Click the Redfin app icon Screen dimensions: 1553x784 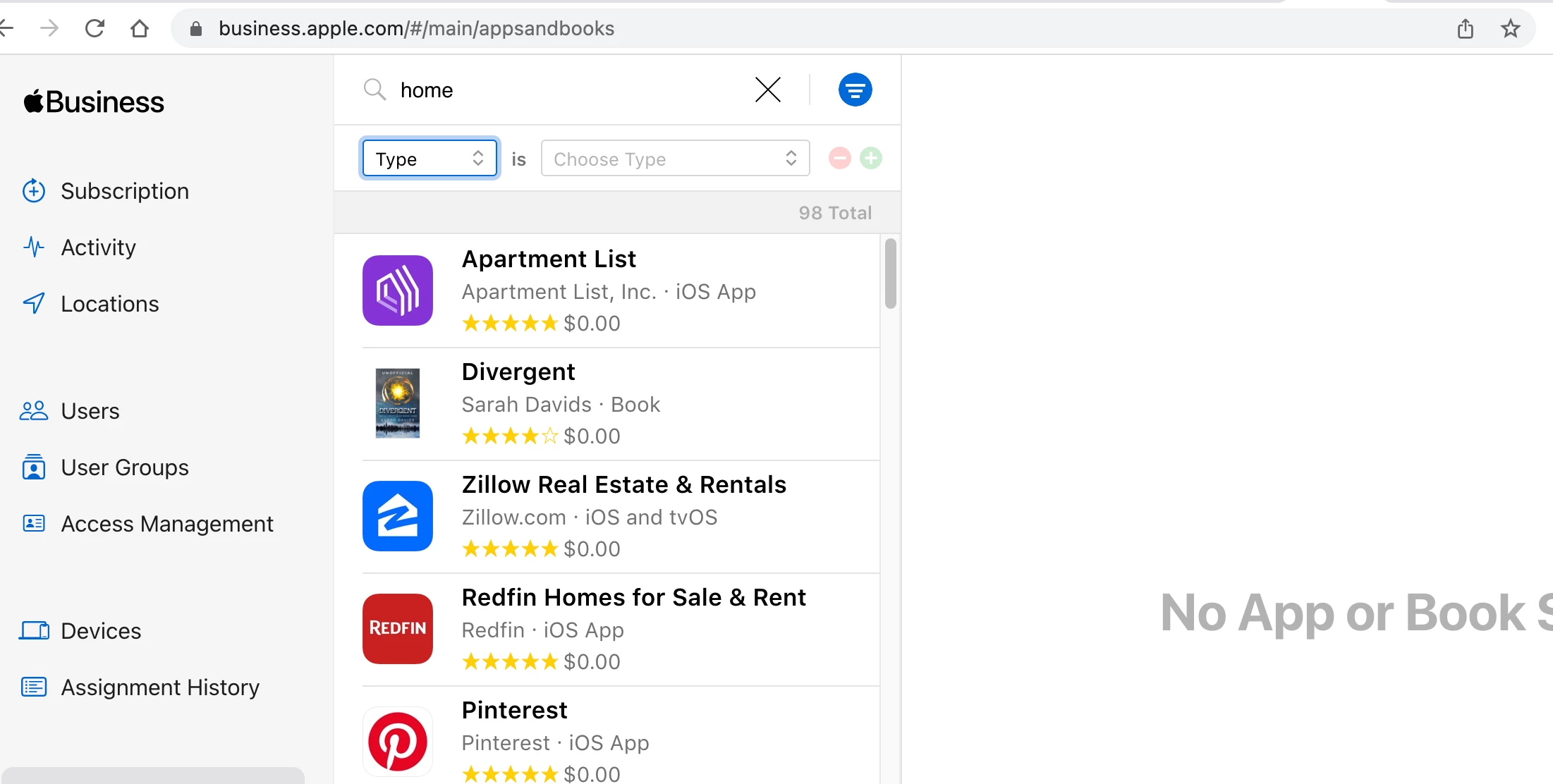tap(398, 629)
